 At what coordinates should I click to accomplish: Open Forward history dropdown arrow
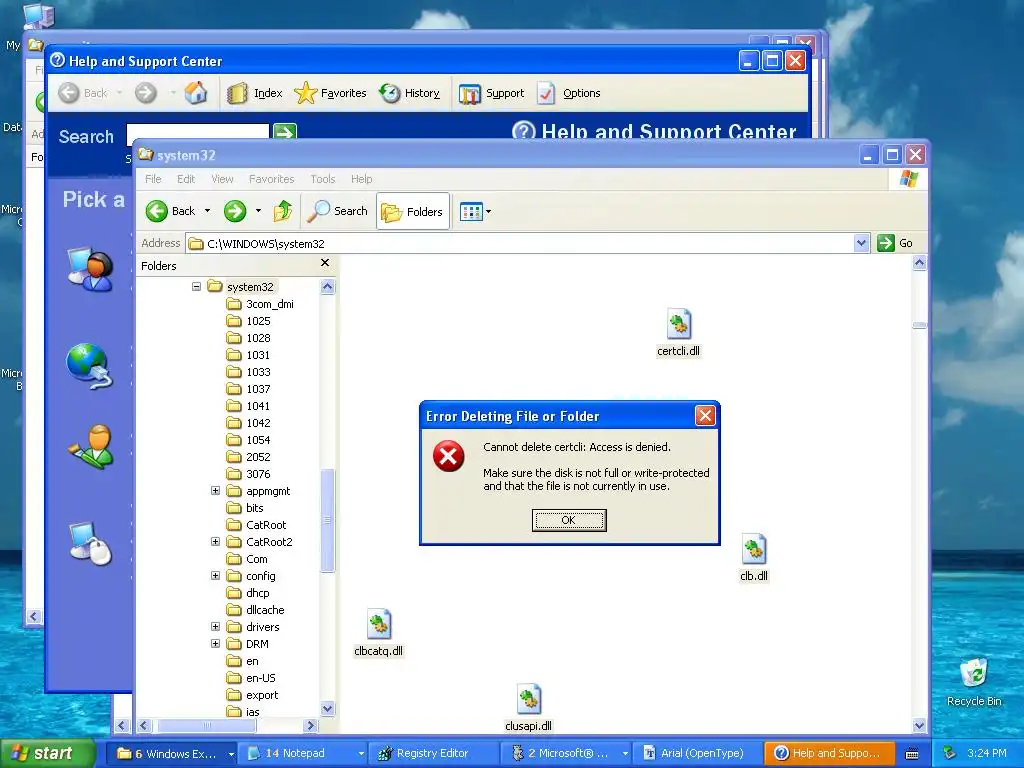point(258,211)
